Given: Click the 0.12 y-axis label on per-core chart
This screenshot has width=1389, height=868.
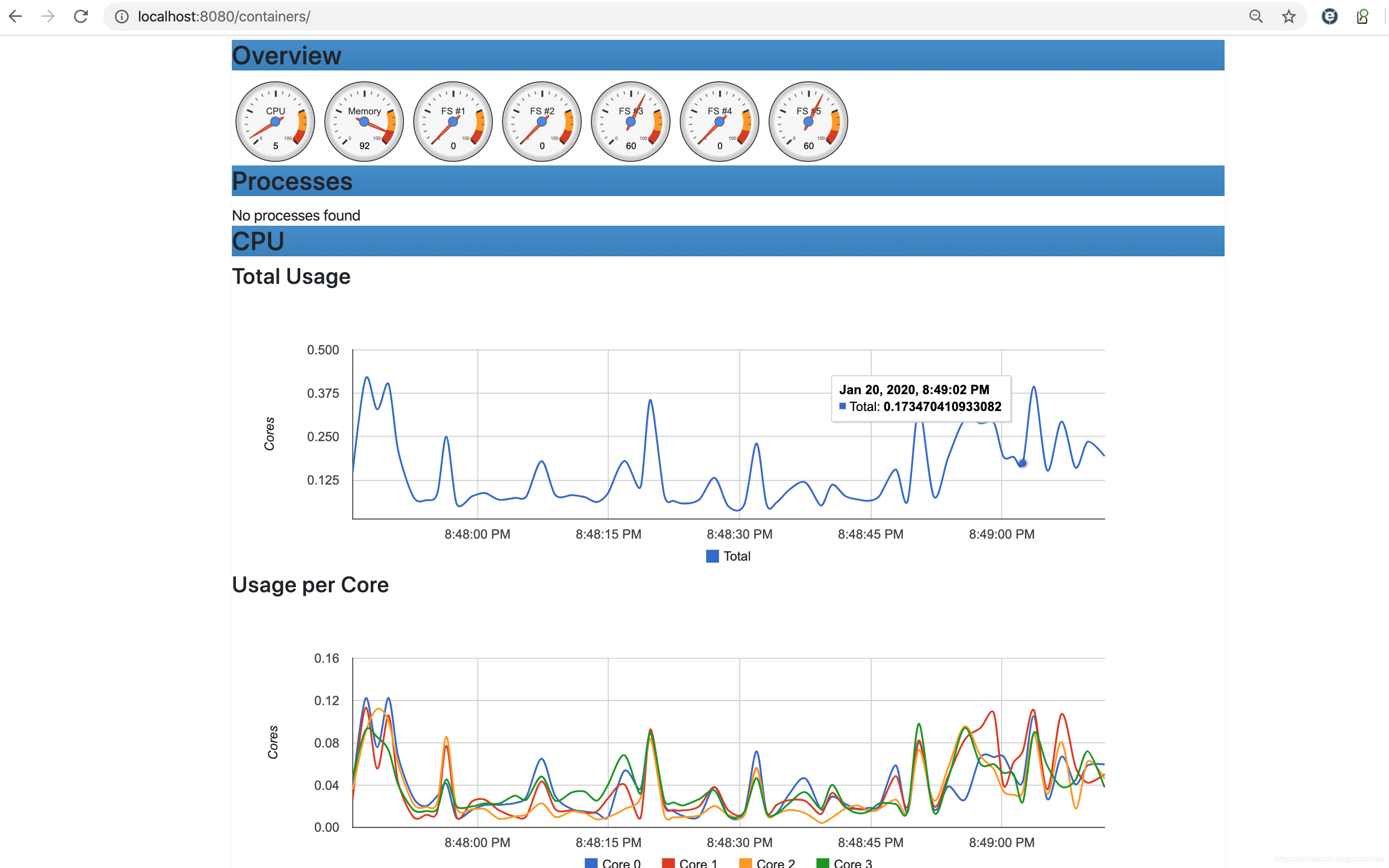Looking at the screenshot, I should coord(327,701).
